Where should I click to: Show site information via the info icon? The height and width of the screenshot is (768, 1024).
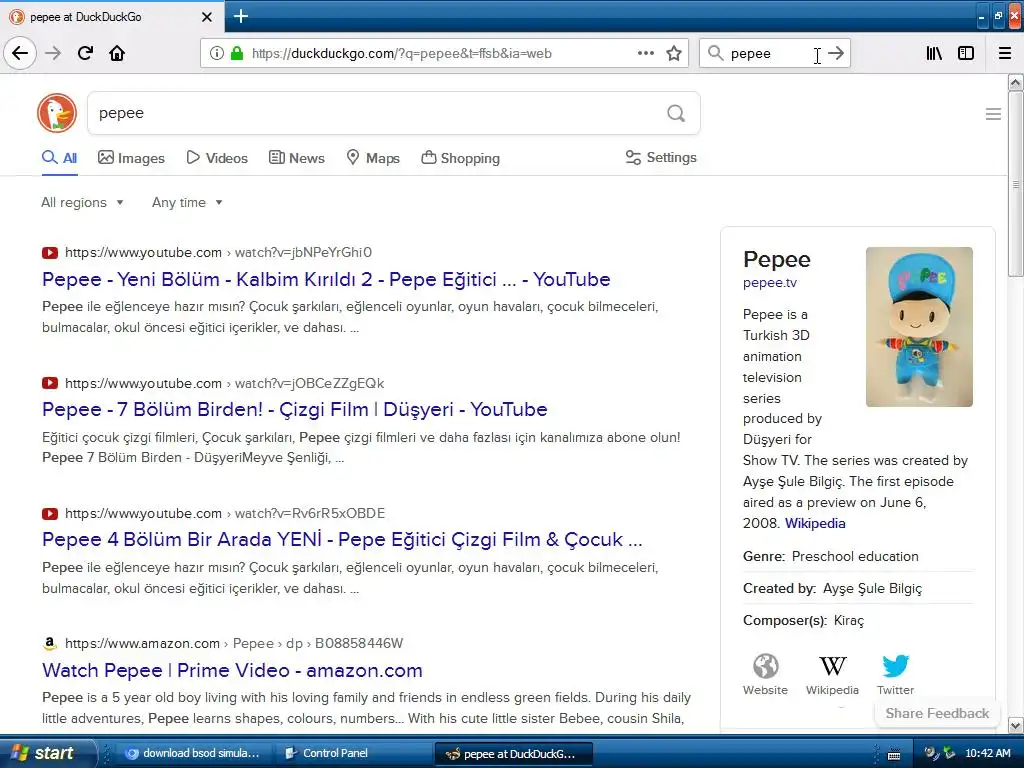pos(216,53)
